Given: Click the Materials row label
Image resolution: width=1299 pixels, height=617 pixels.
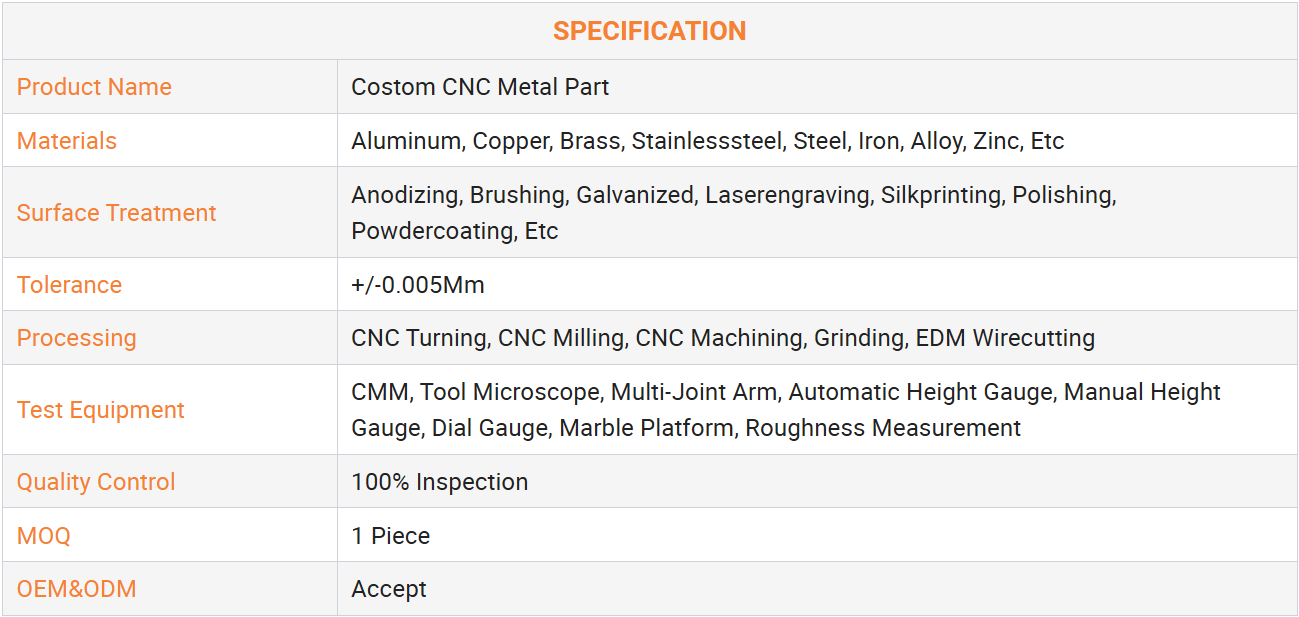Looking at the screenshot, I should (67, 141).
